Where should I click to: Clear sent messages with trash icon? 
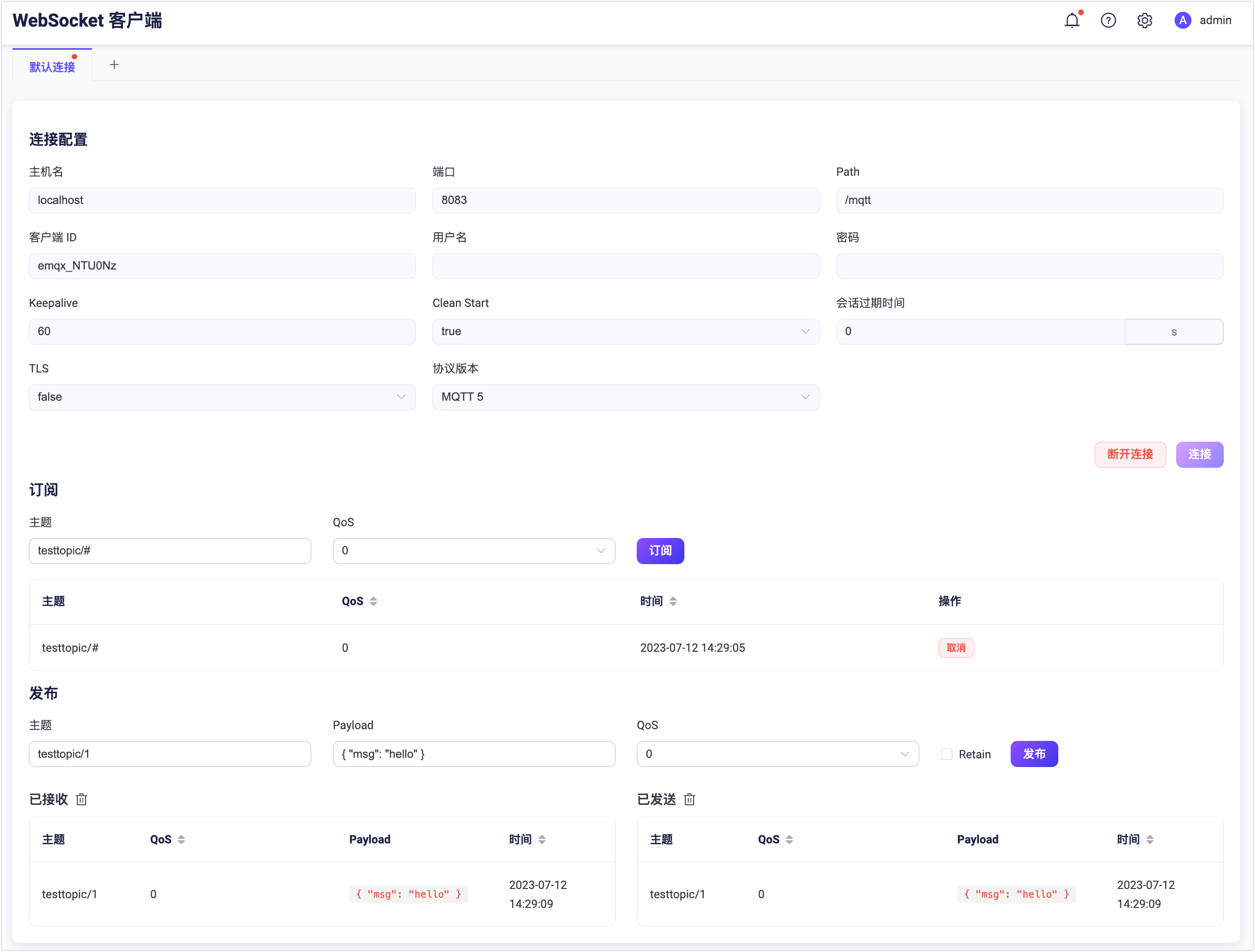[x=689, y=799]
